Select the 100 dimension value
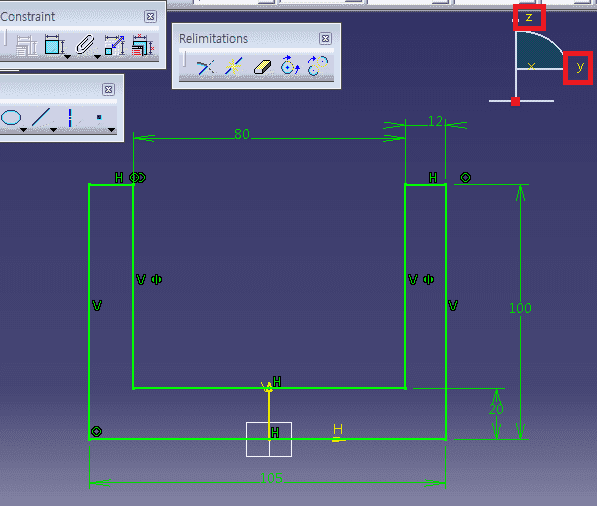Screen dimensions: 597x506 pyautogui.click(x=520, y=308)
